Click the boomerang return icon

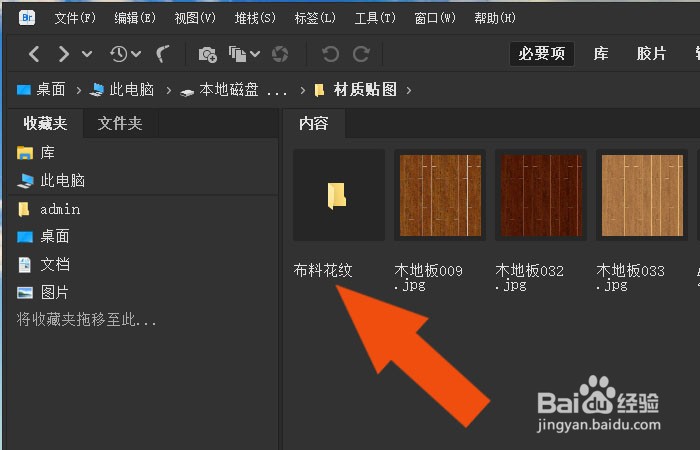(x=163, y=54)
